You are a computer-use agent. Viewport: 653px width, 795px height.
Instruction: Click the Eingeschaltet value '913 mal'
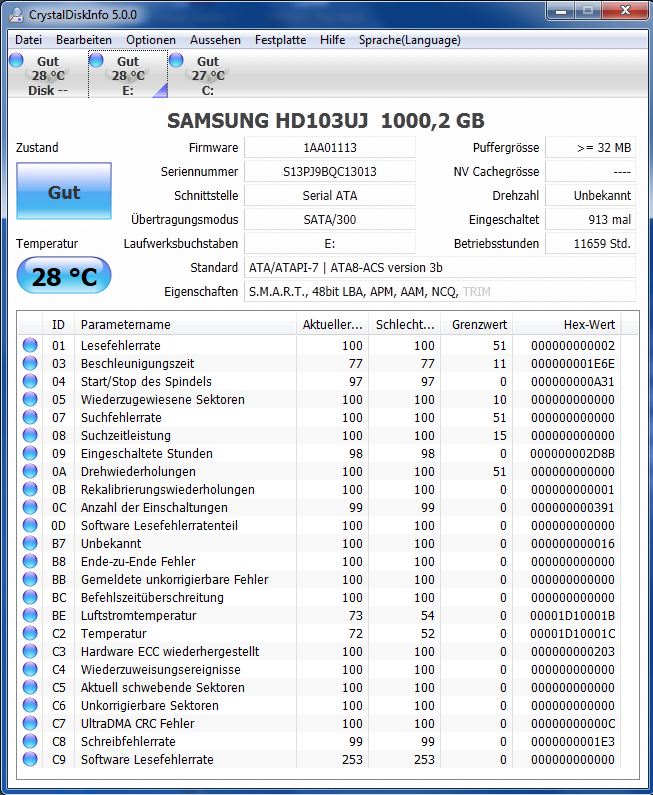click(590, 220)
